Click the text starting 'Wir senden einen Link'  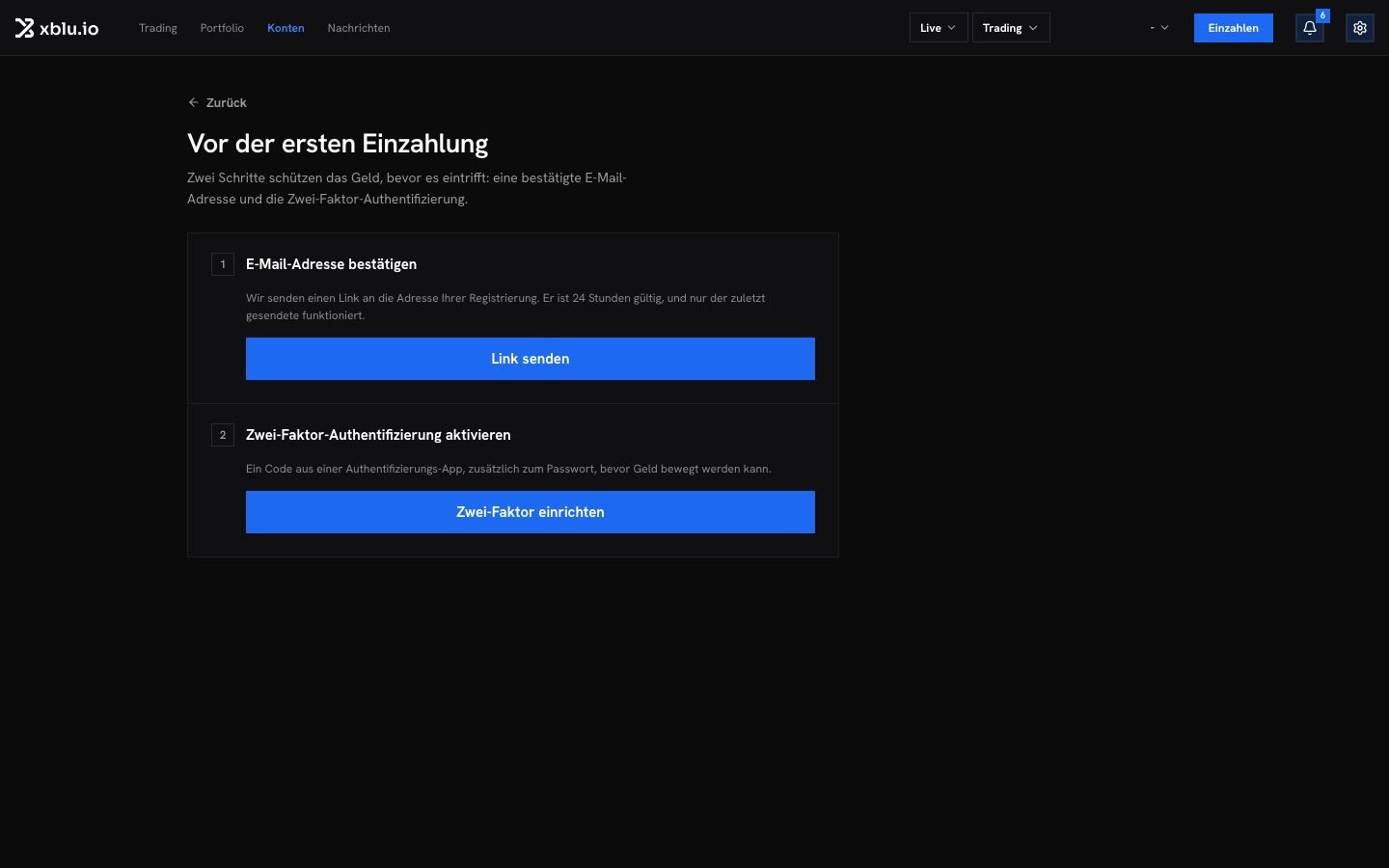(x=505, y=307)
